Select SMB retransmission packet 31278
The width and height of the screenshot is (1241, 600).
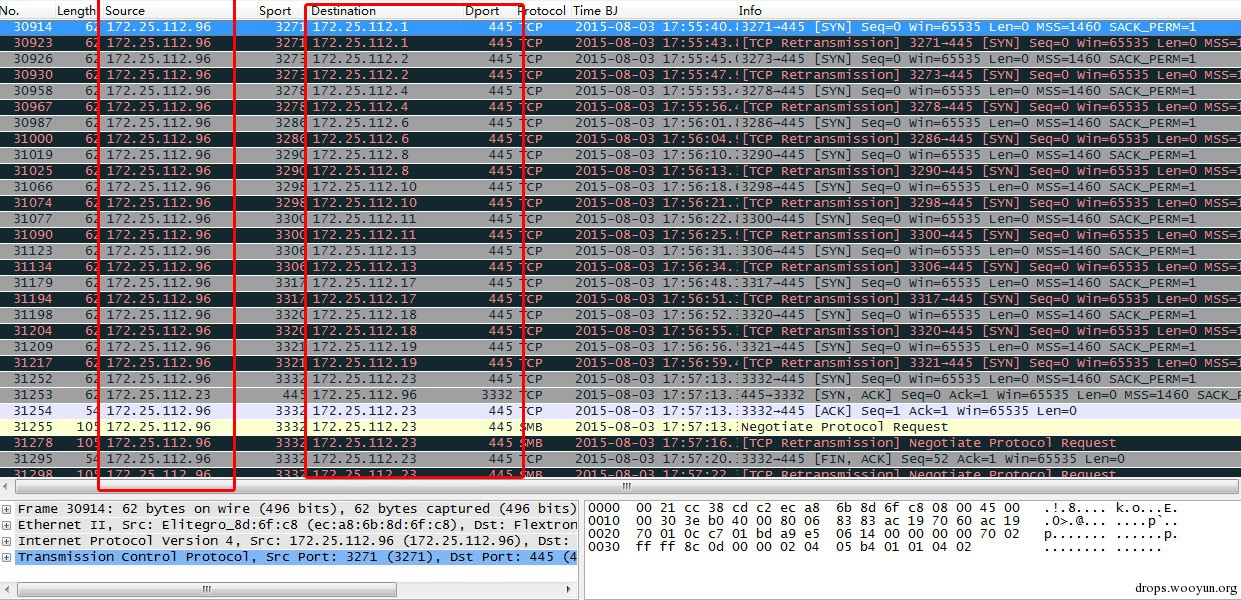(x=620, y=443)
